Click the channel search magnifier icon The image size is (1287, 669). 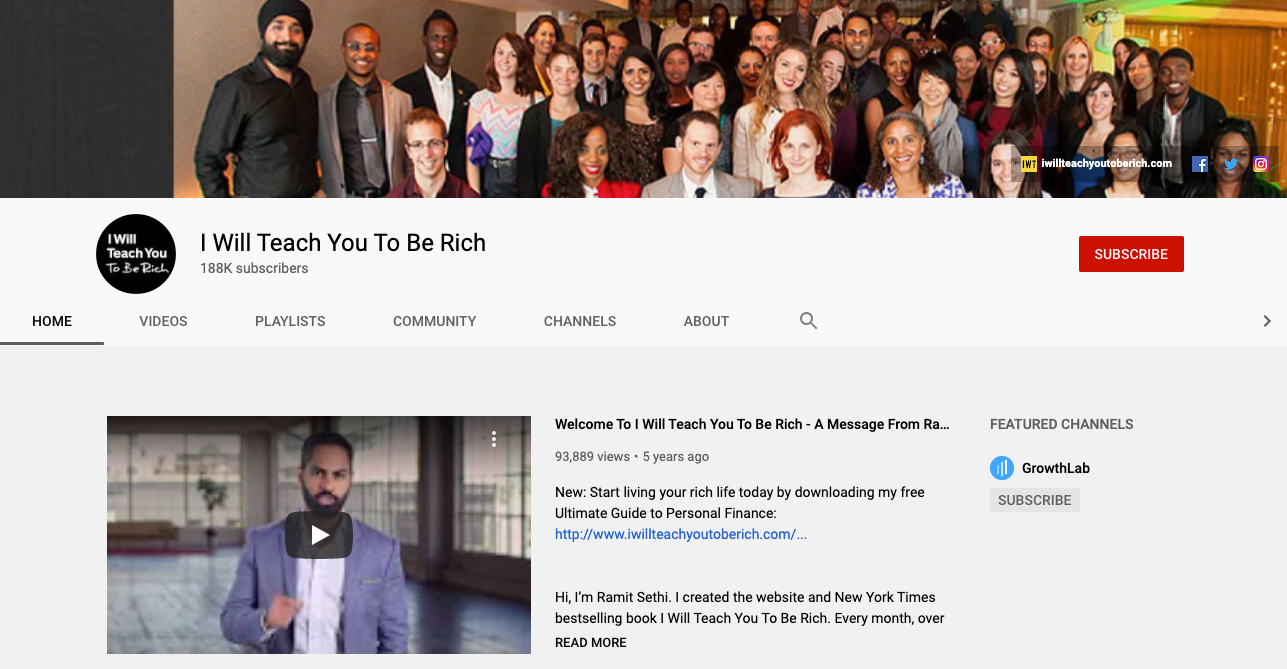click(x=808, y=321)
